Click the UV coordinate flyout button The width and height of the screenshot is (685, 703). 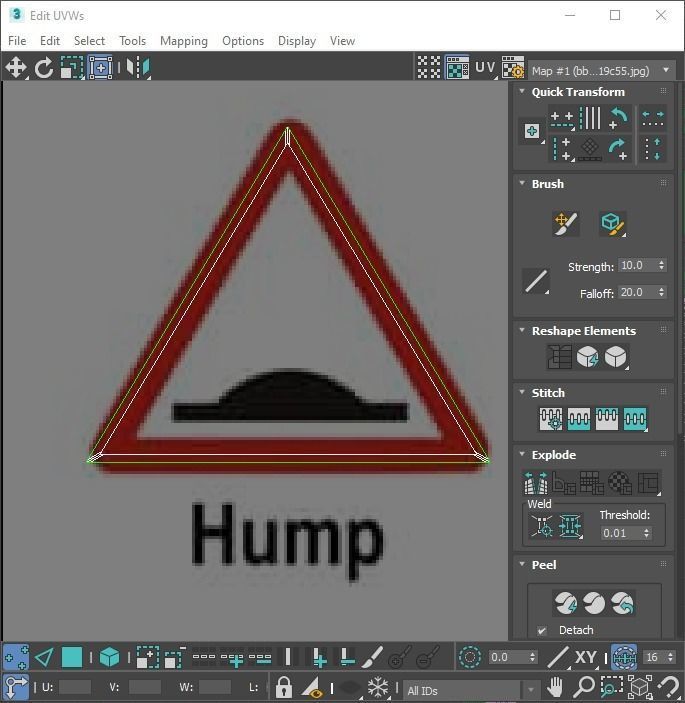(485, 67)
